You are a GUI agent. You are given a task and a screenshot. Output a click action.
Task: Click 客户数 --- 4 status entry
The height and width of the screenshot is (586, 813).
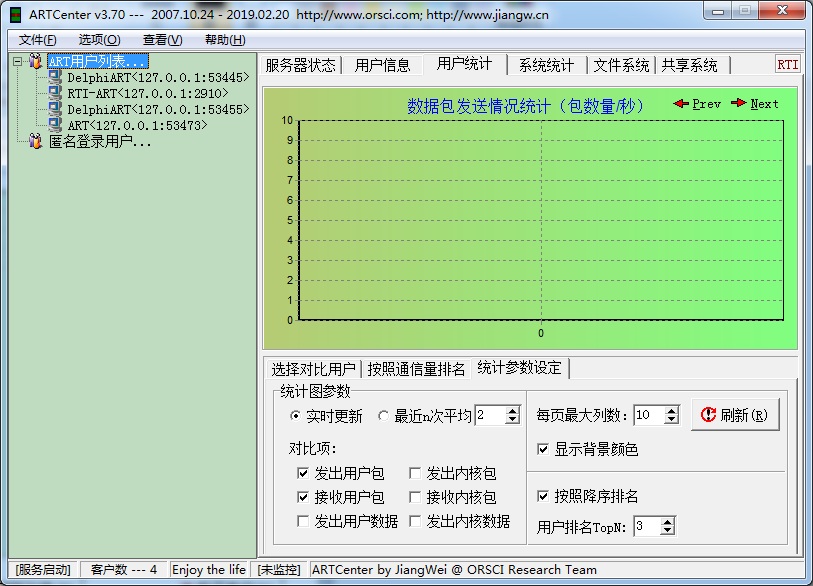pos(123,569)
